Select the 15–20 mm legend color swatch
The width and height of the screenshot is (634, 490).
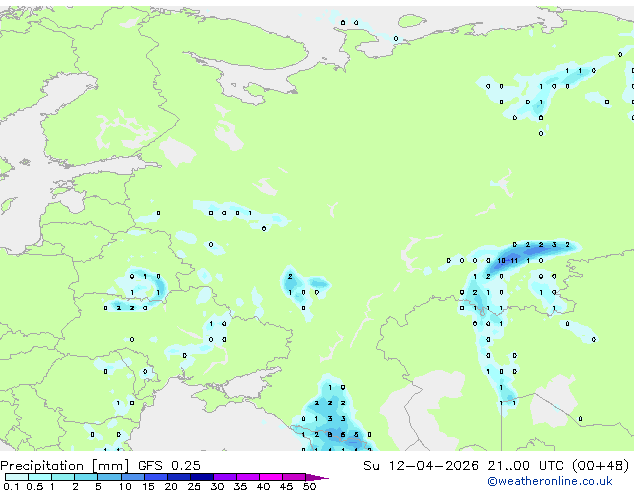(x=156, y=477)
